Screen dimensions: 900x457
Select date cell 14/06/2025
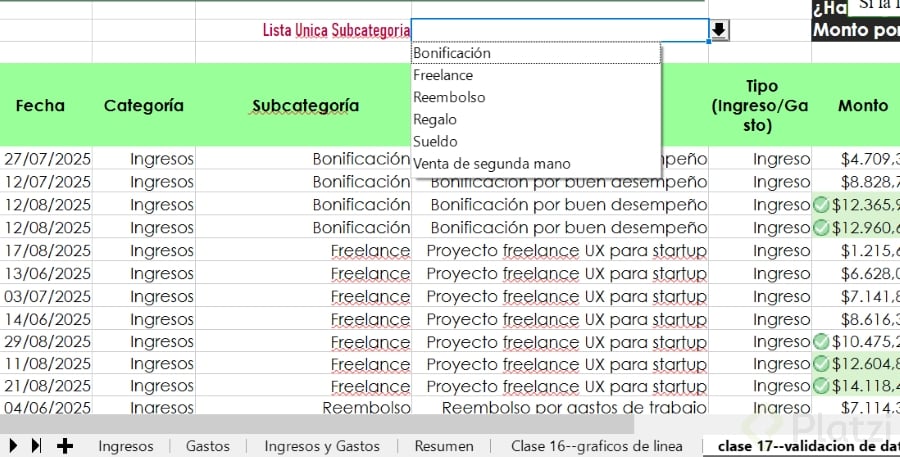point(46,319)
